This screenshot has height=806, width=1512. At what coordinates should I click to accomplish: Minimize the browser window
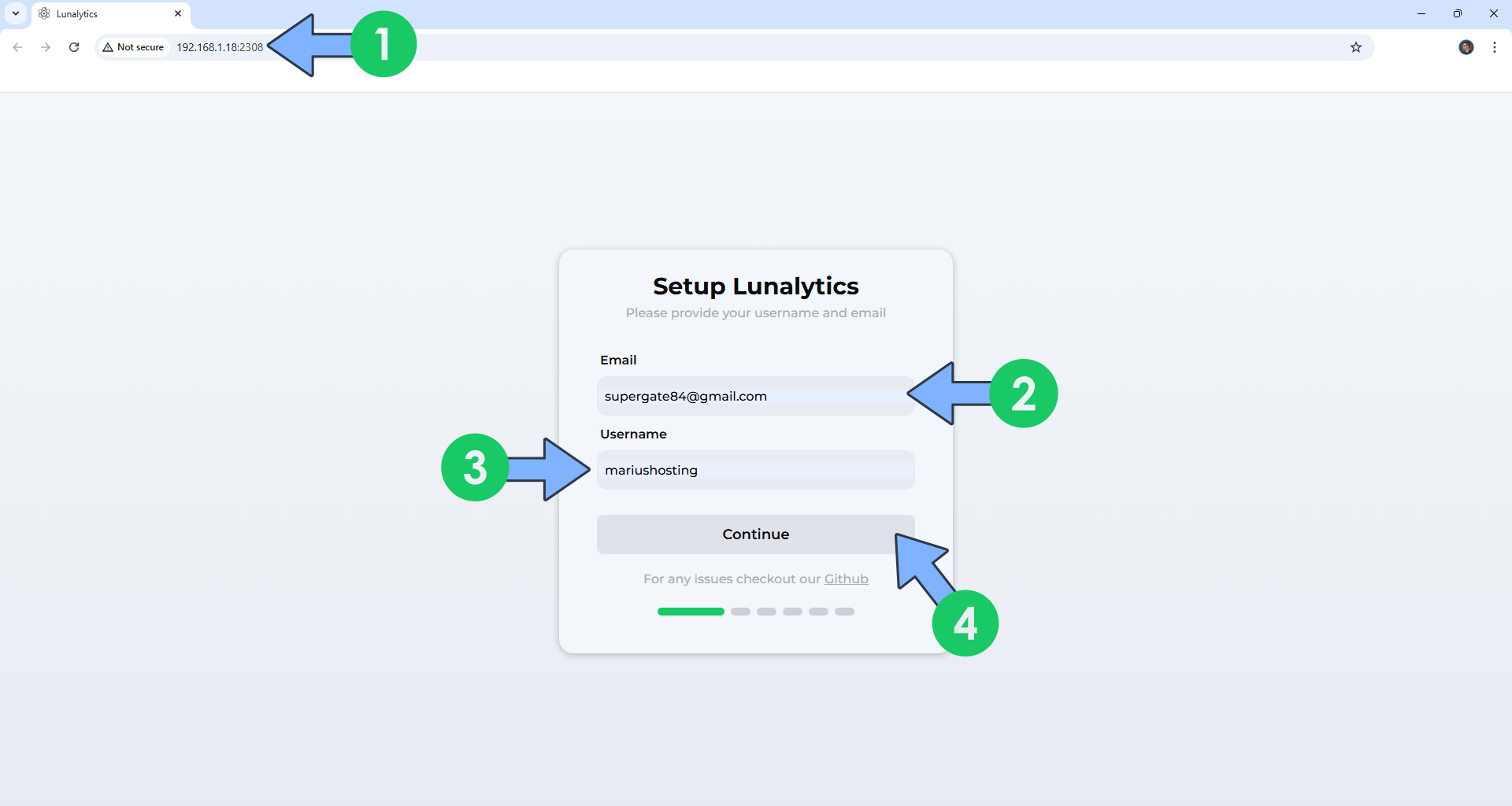1421,13
